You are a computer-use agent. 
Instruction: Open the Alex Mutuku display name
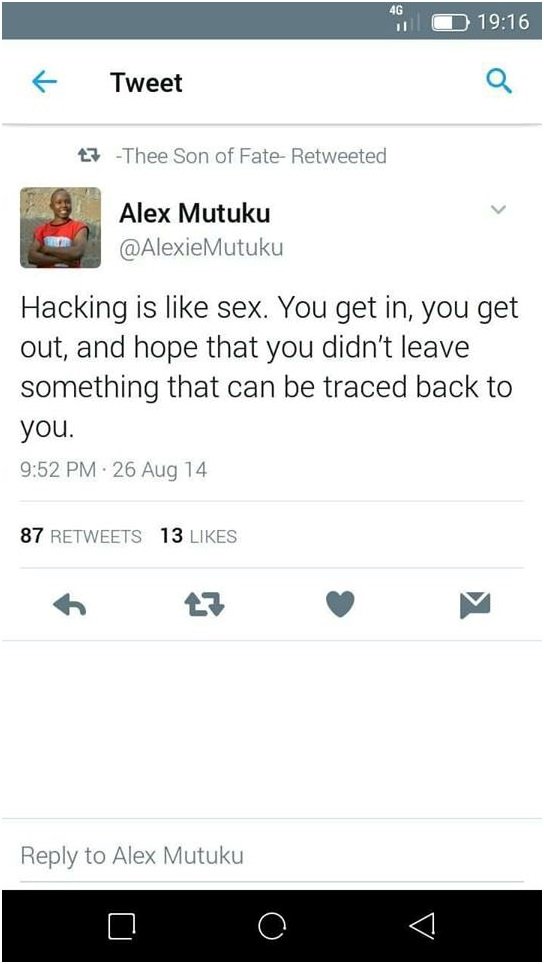[x=194, y=214]
